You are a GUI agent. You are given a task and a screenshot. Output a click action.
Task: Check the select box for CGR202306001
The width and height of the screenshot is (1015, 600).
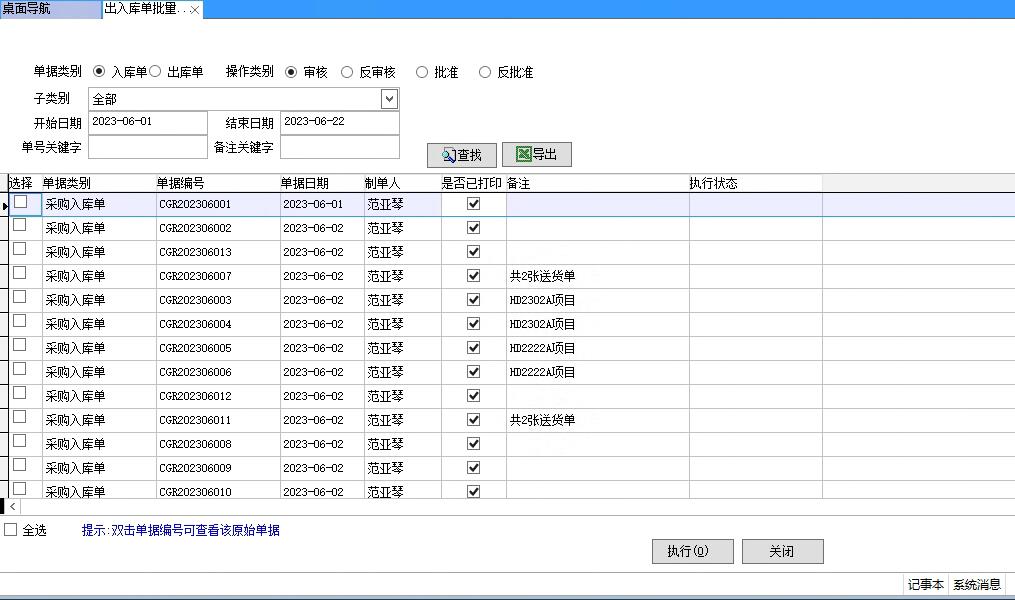(x=20, y=202)
